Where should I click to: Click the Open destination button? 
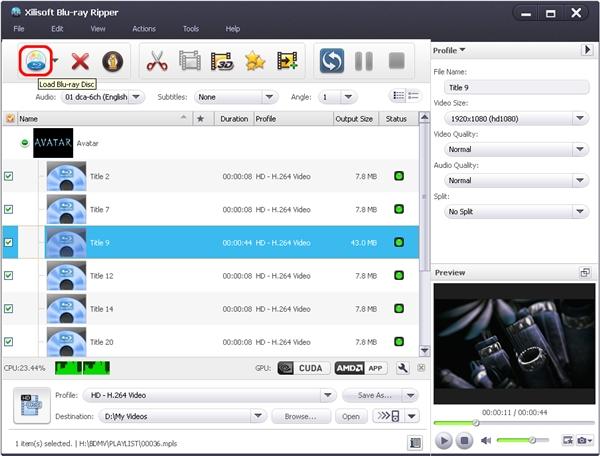tap(351, 416)
